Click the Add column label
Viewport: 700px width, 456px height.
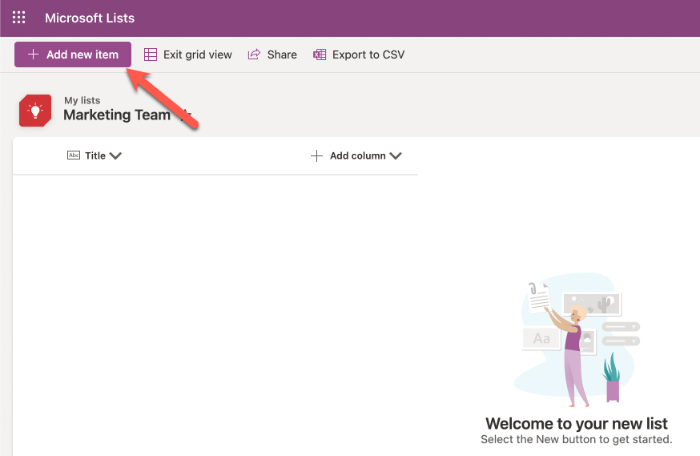tap(358, 156)
